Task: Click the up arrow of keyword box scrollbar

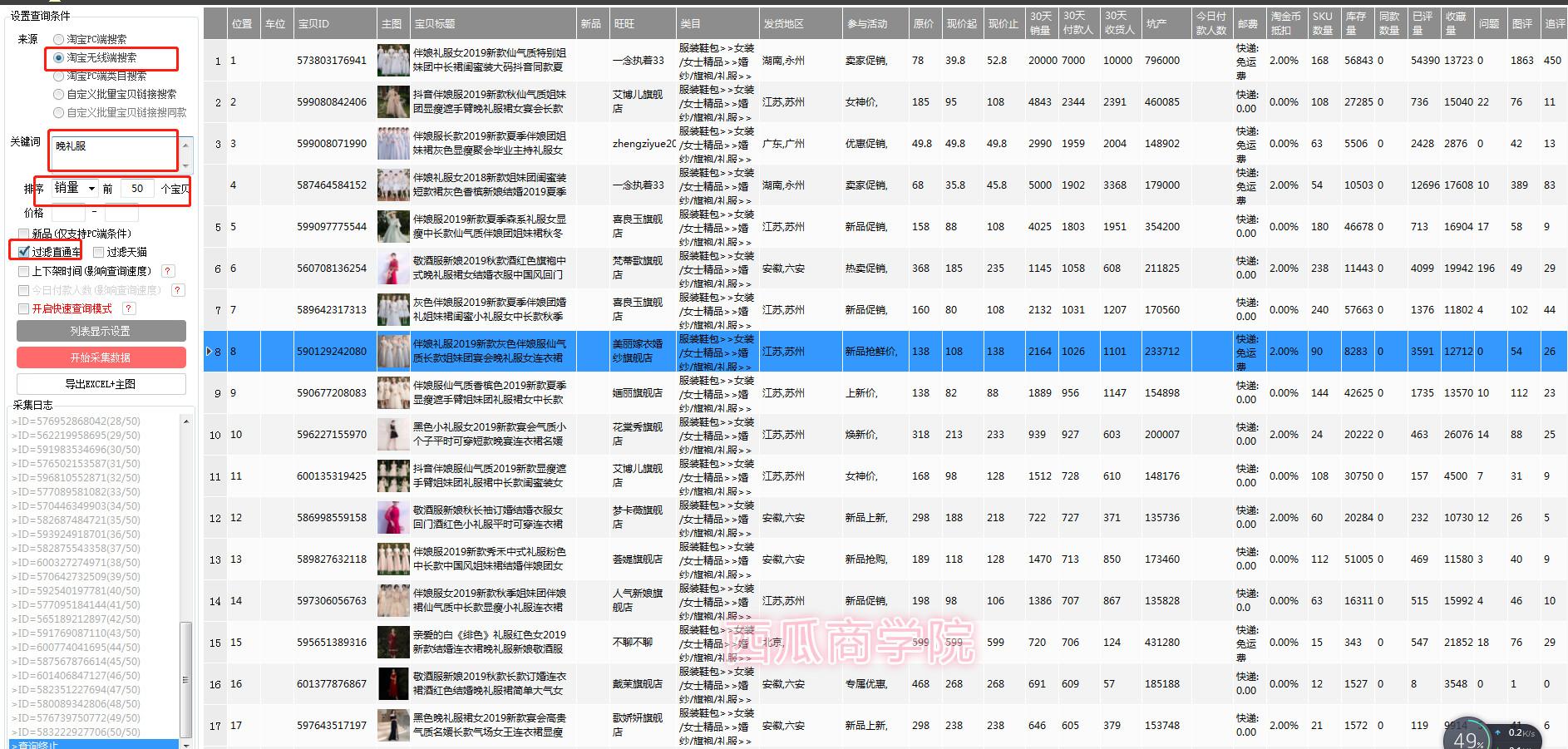Action: (x=186, y=144)
